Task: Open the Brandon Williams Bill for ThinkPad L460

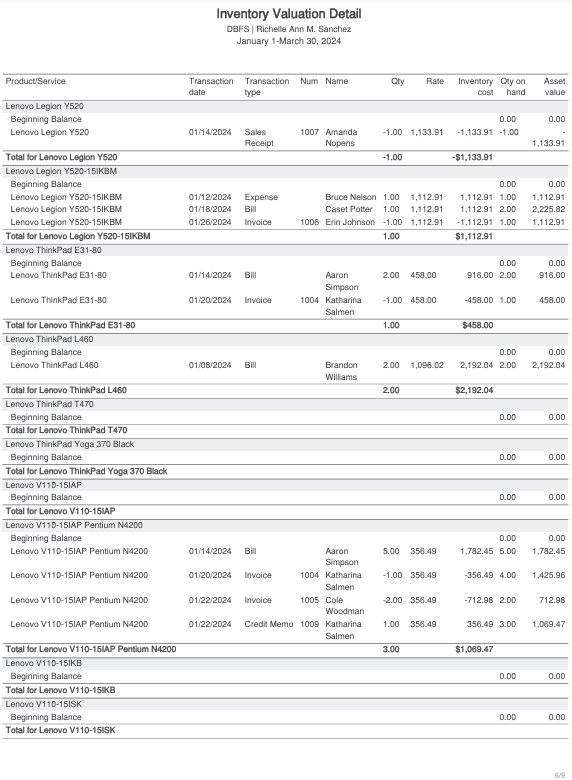Action: tap(286, 371)
